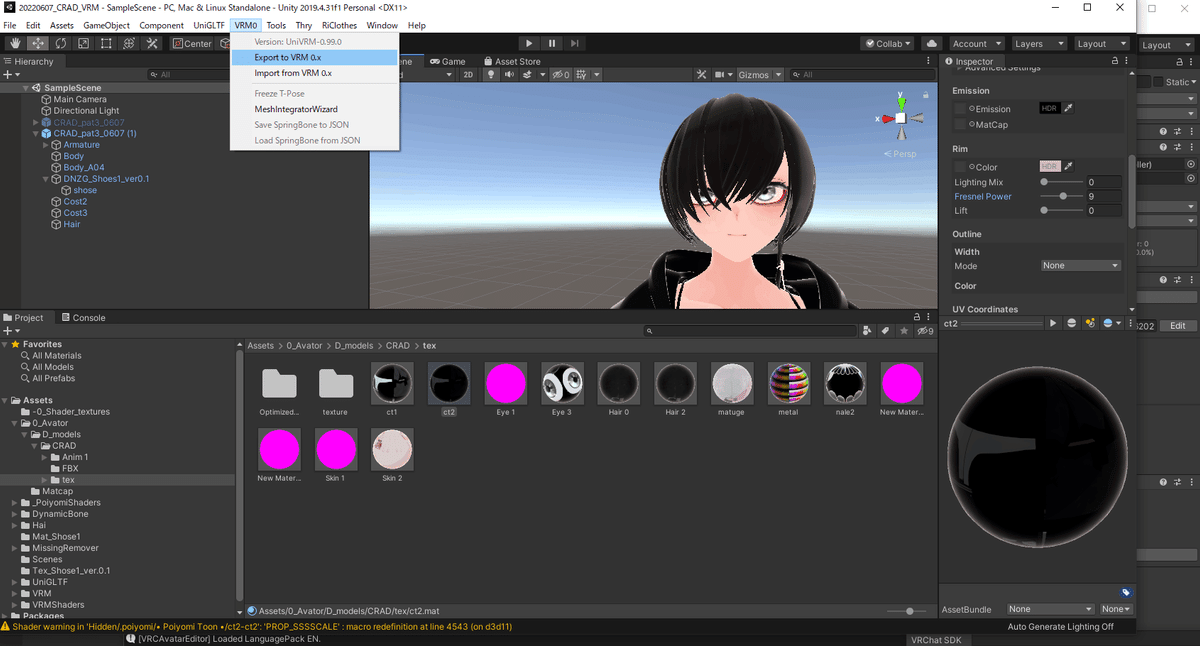This screenshot has height=646, width=1200.
Task: Enable the Emission checkbox
Action: (960, 108)
